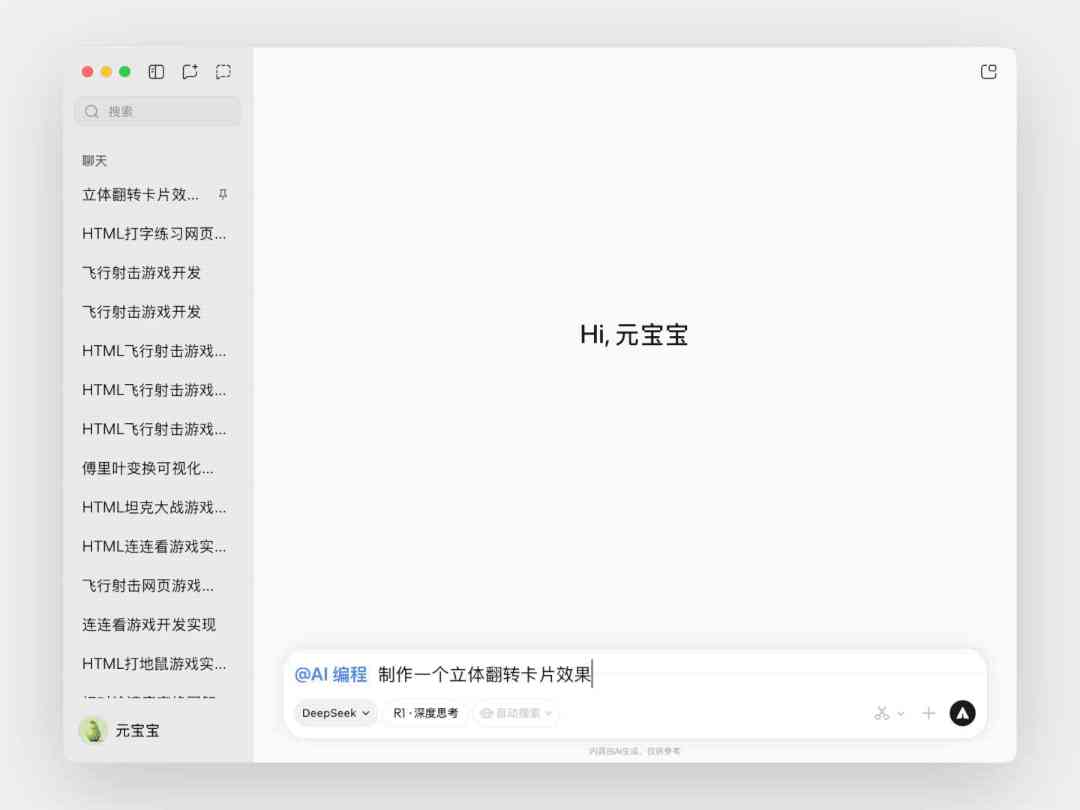Image resolution: width=1080 pixels, height=810 pixels.
Task: Open the 自动搜索 options chevron
Action: 546,713
